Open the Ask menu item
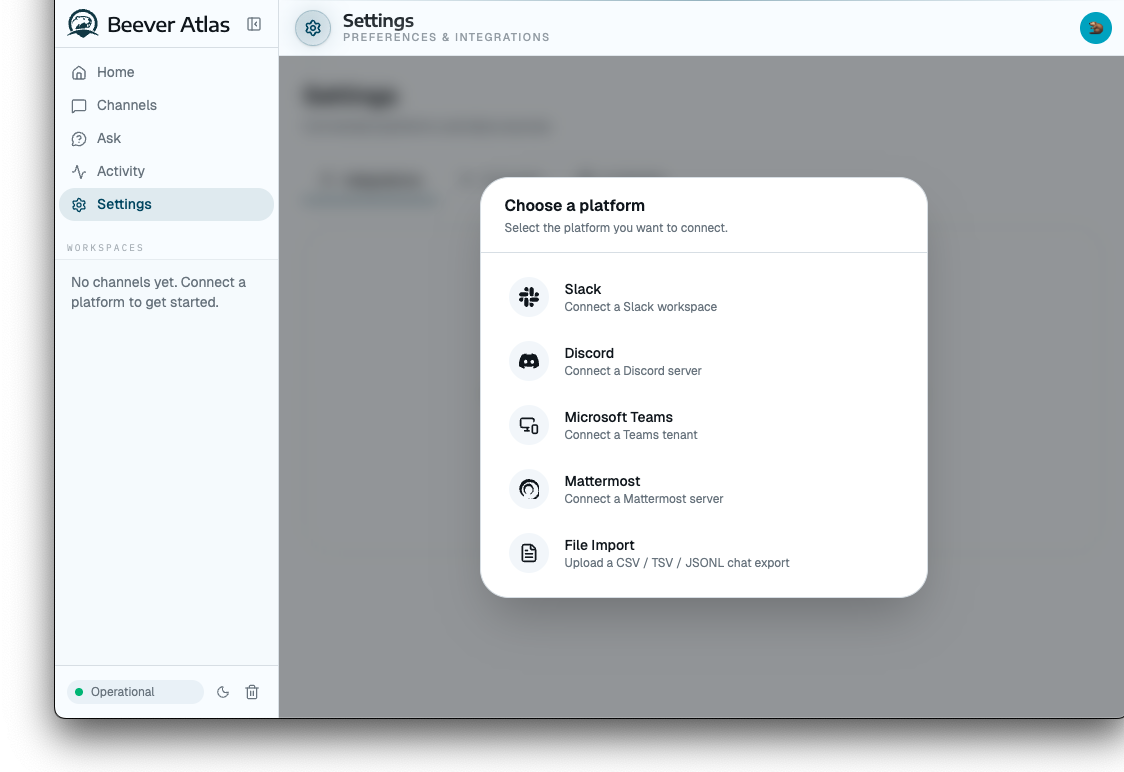Image resolution: width=1124 pixels, height=772 pixels. 166,138
